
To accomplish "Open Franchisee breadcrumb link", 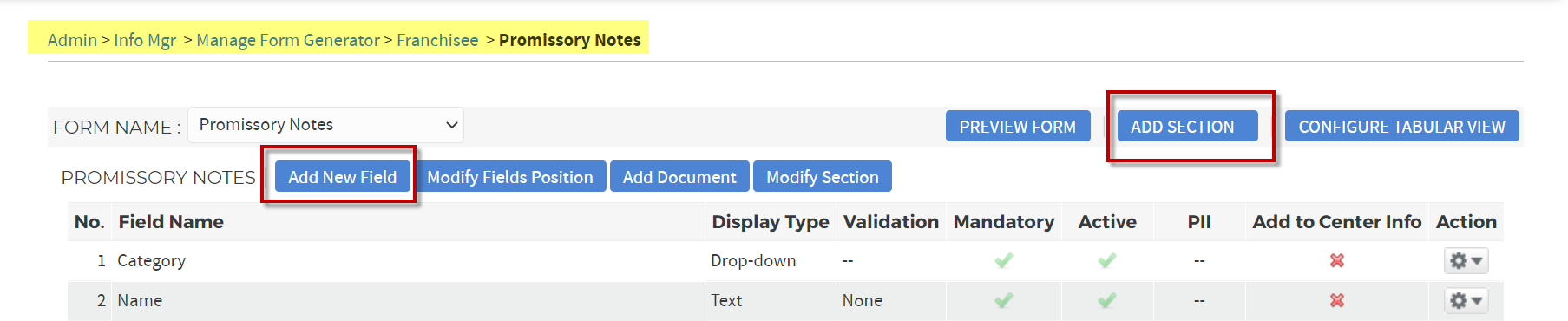I will [x=437, y=40].
